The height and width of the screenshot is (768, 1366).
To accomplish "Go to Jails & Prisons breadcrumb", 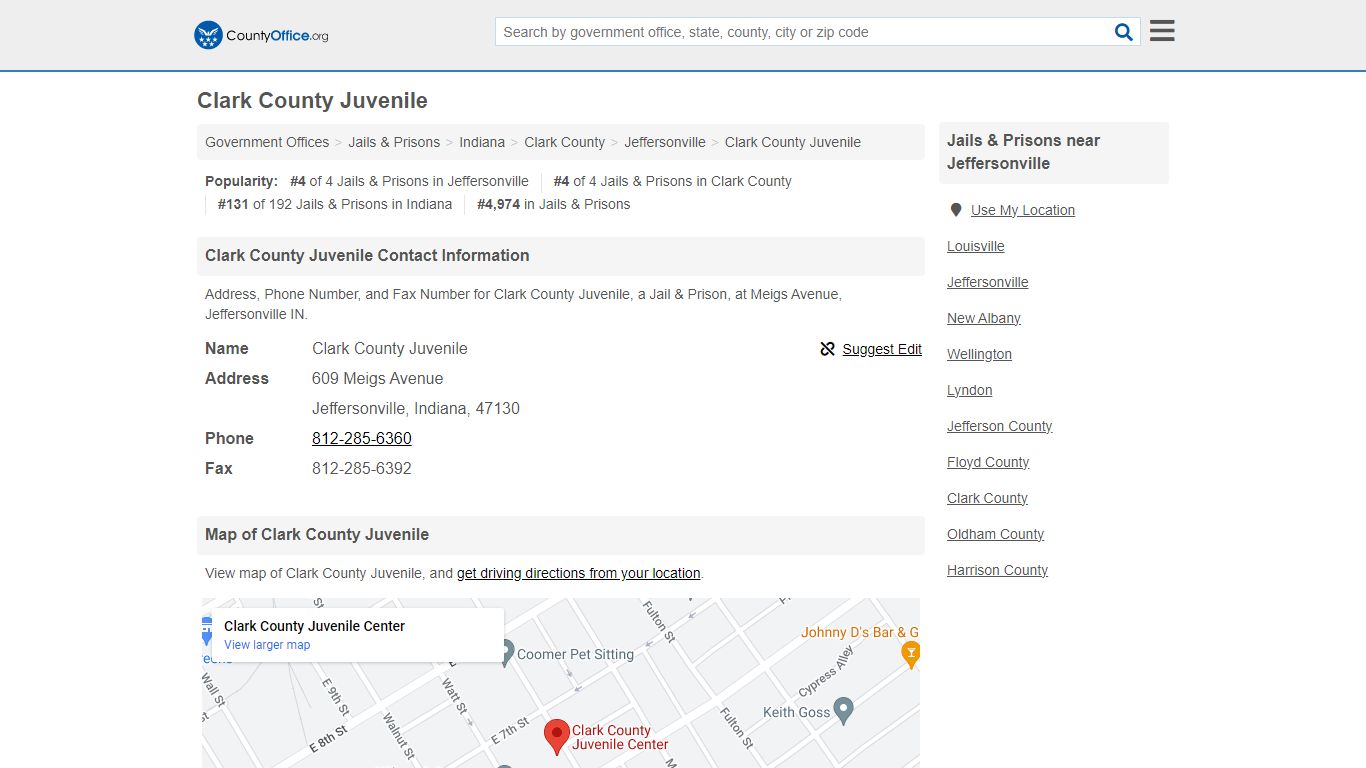I will pyautogui.click(x=394, y=142).
